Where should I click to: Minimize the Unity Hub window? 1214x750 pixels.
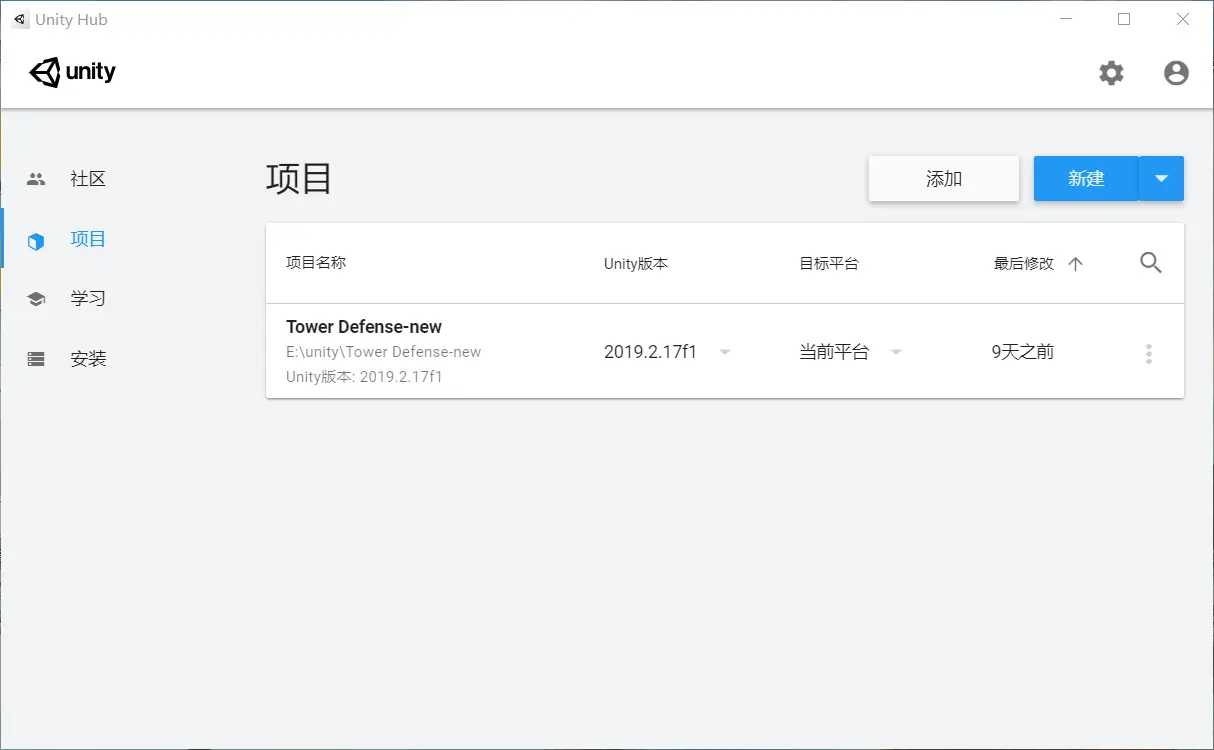[1066, 19]
